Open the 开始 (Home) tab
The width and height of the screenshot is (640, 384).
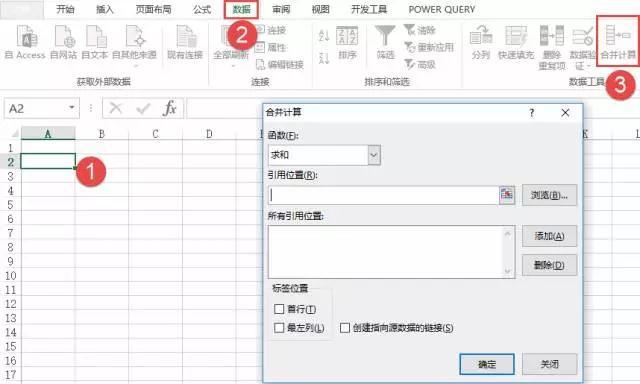pos(65,9)
